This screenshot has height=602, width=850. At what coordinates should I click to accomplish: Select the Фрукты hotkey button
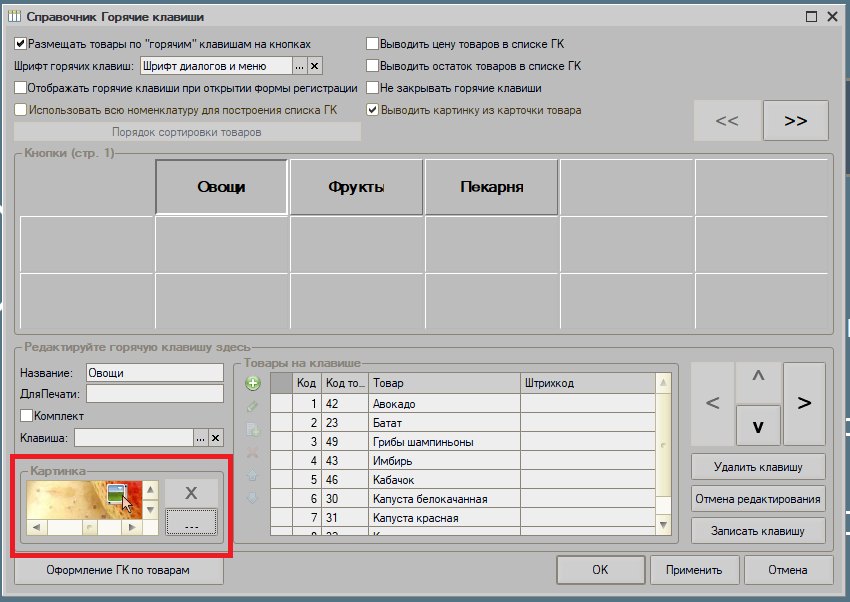click(x=356, y=187)
